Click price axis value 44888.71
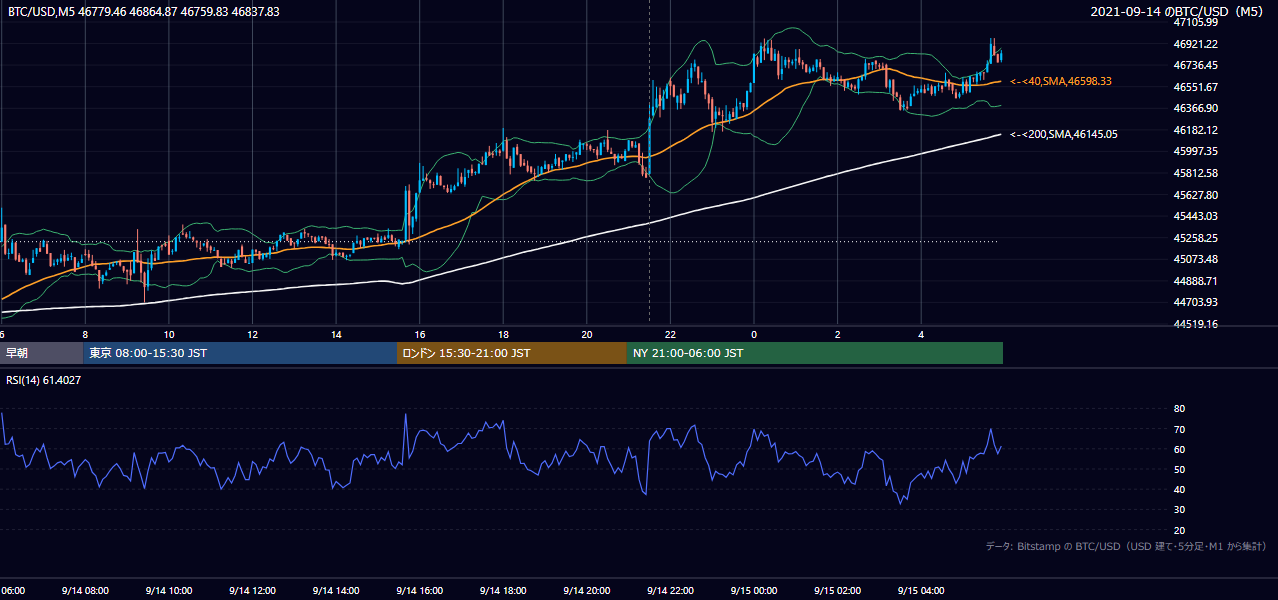Screen dimensions: 1278x600 [1195, 281]
